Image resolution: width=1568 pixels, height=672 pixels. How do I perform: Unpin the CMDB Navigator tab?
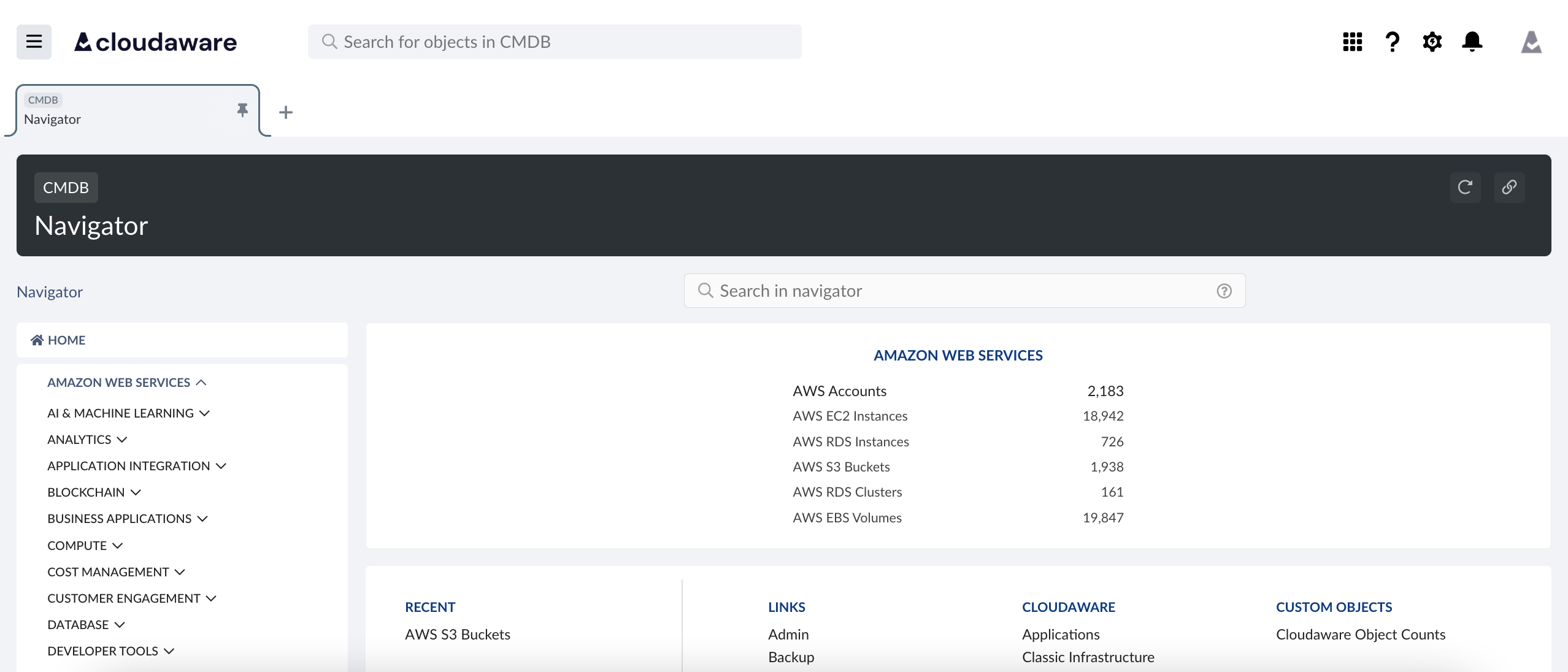coord(242,110)
